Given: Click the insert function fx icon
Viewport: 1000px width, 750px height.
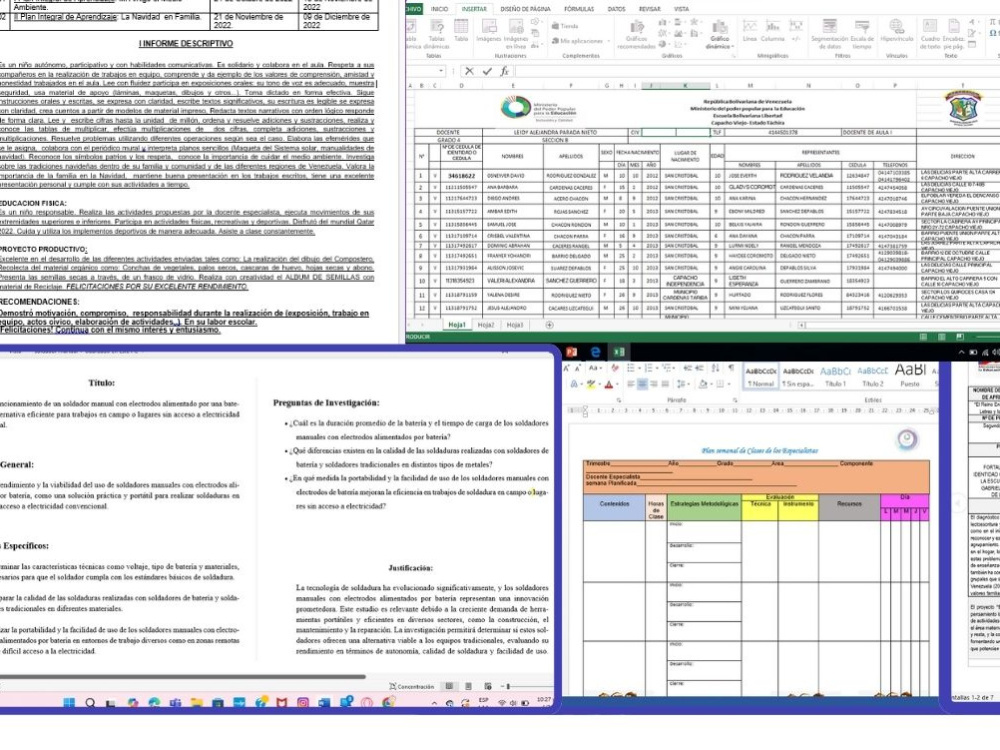Looking at the screenshot, I should coord(504,71).
